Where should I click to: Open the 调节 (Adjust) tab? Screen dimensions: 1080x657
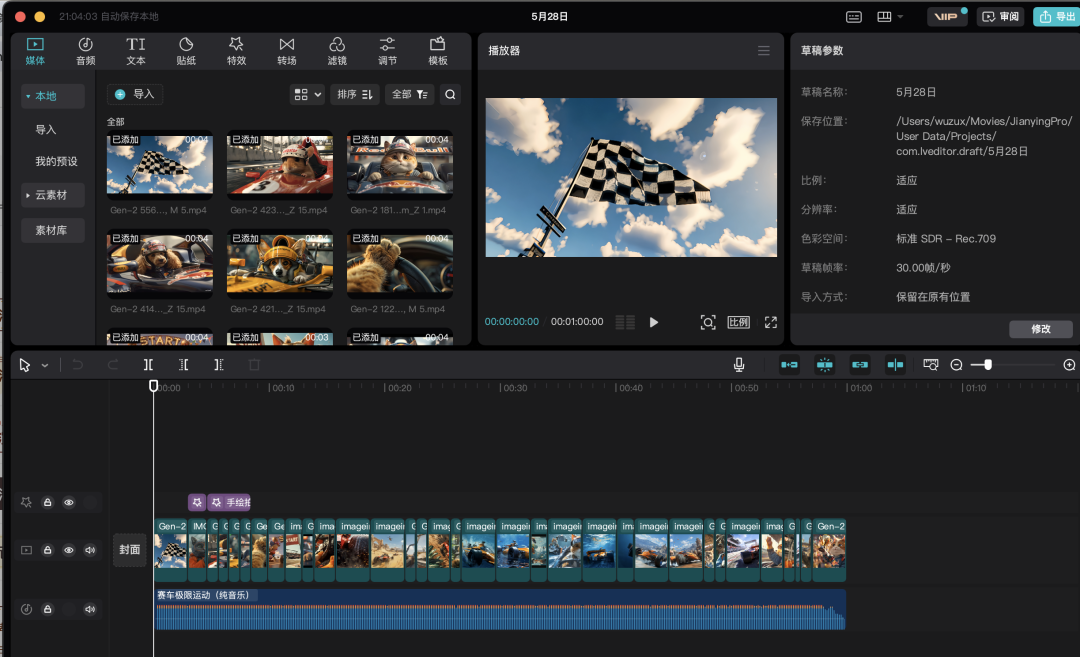pos(387,51)
